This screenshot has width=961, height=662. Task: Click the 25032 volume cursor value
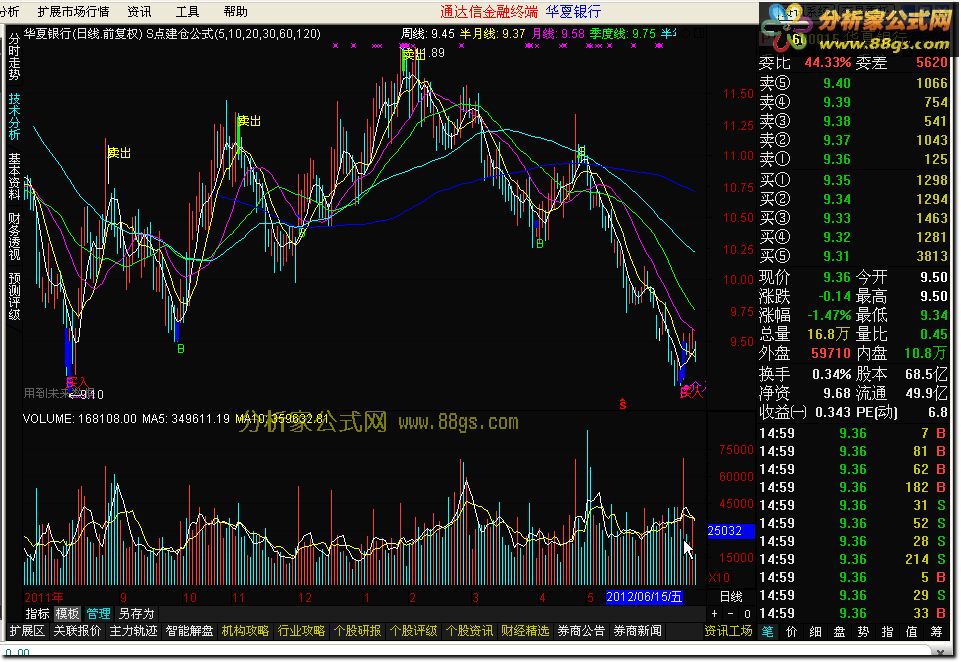(x=731, y=531)
